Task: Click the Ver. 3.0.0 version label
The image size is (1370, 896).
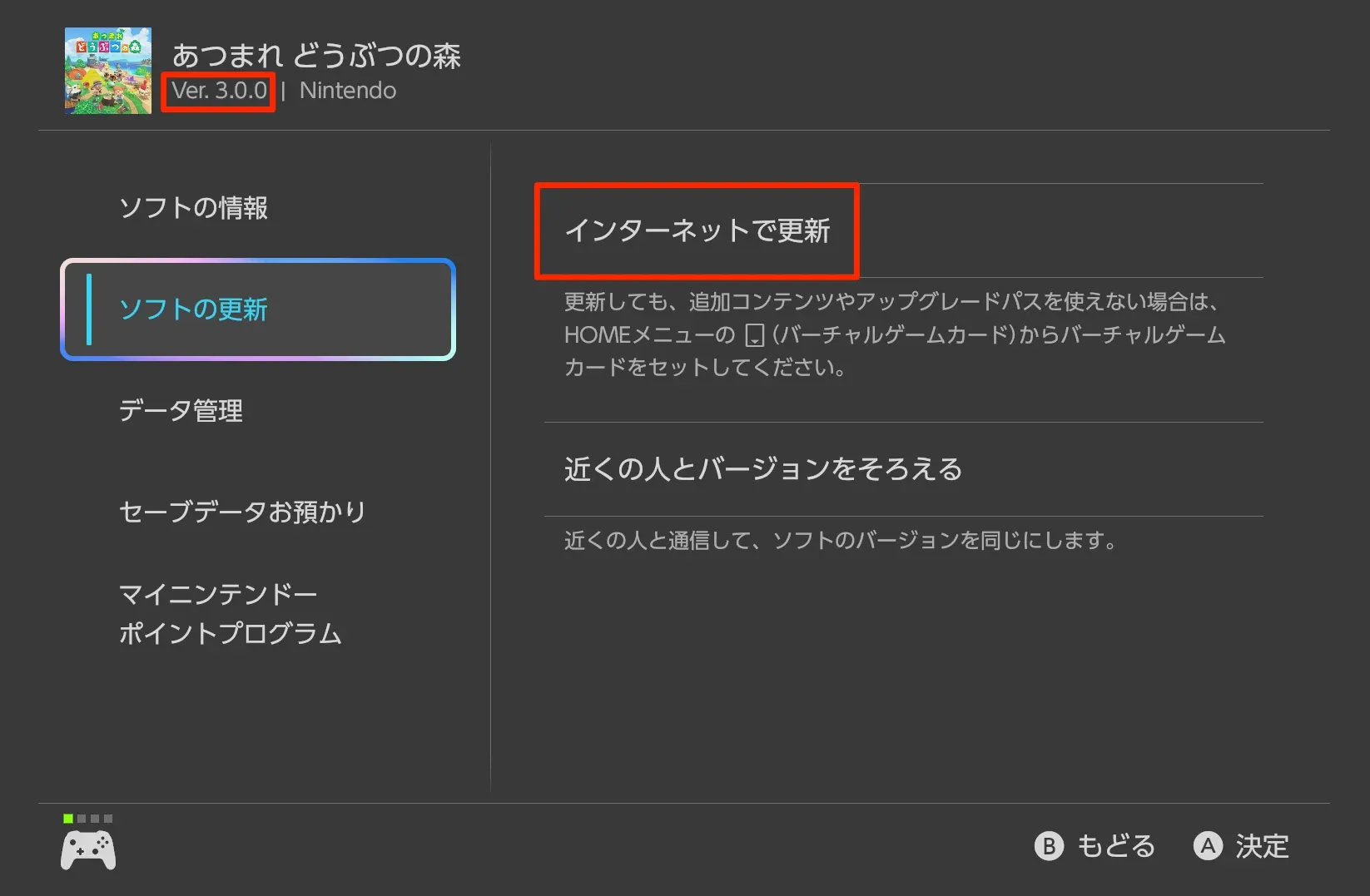Action: (x=219, y=91)
